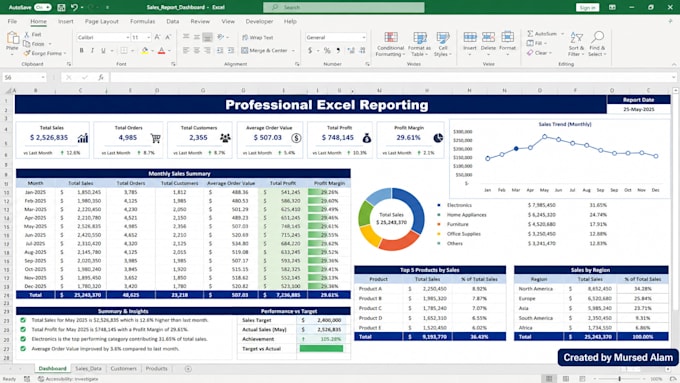
Task: Open Format as Table gallery
Action: point(419,44)
